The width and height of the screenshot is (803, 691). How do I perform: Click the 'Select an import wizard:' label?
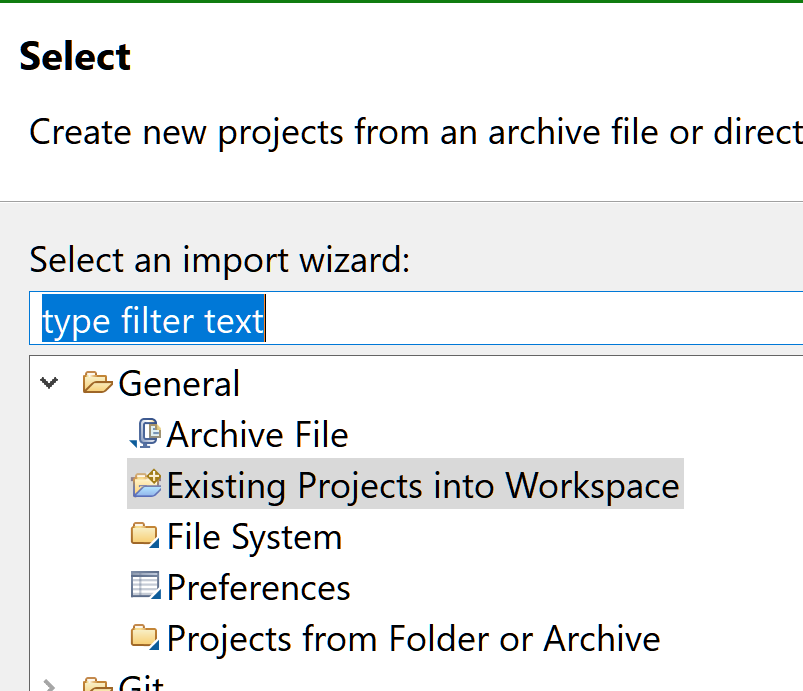tap(219, 260)
